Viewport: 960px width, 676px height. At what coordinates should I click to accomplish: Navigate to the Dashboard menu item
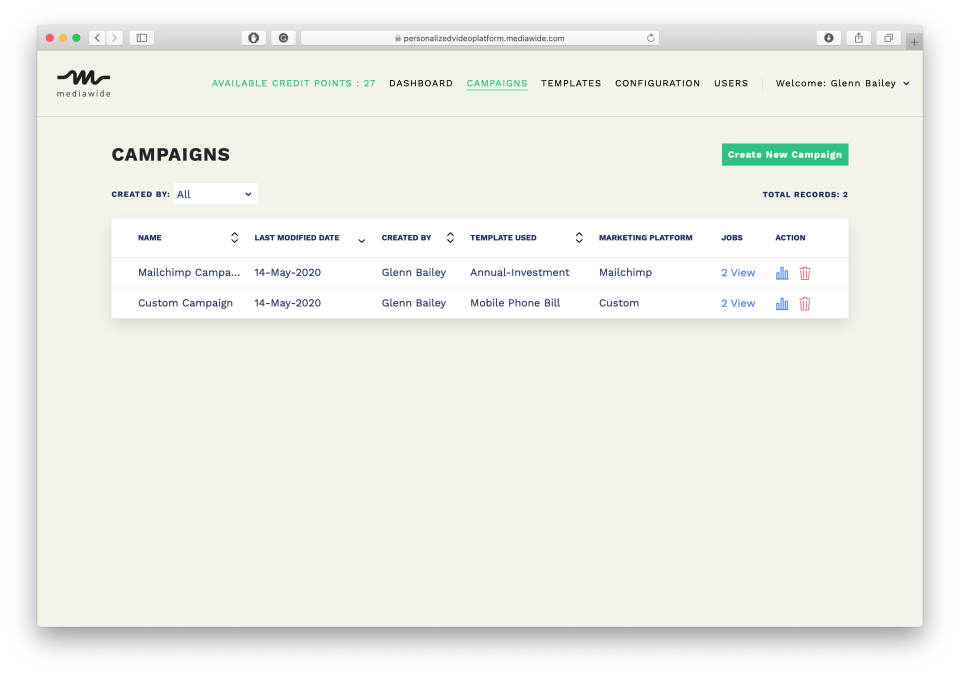click(x=421, y=83)
